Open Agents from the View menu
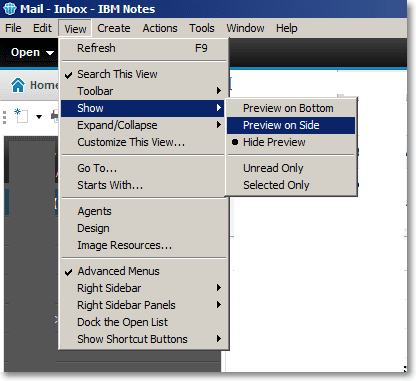Screen dimensions: 416x381 (144, 211)
